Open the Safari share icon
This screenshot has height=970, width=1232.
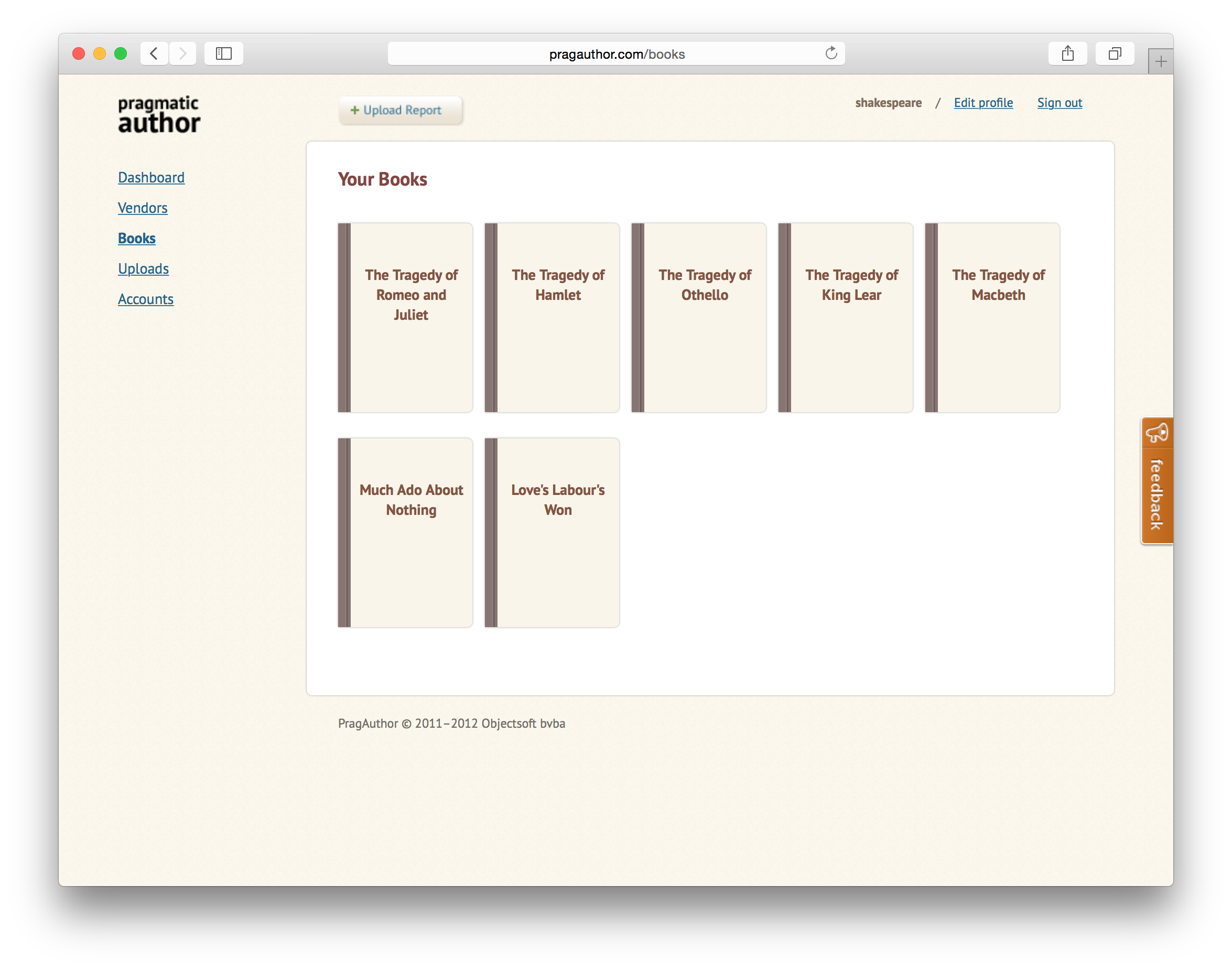[x=1067, y=53]
